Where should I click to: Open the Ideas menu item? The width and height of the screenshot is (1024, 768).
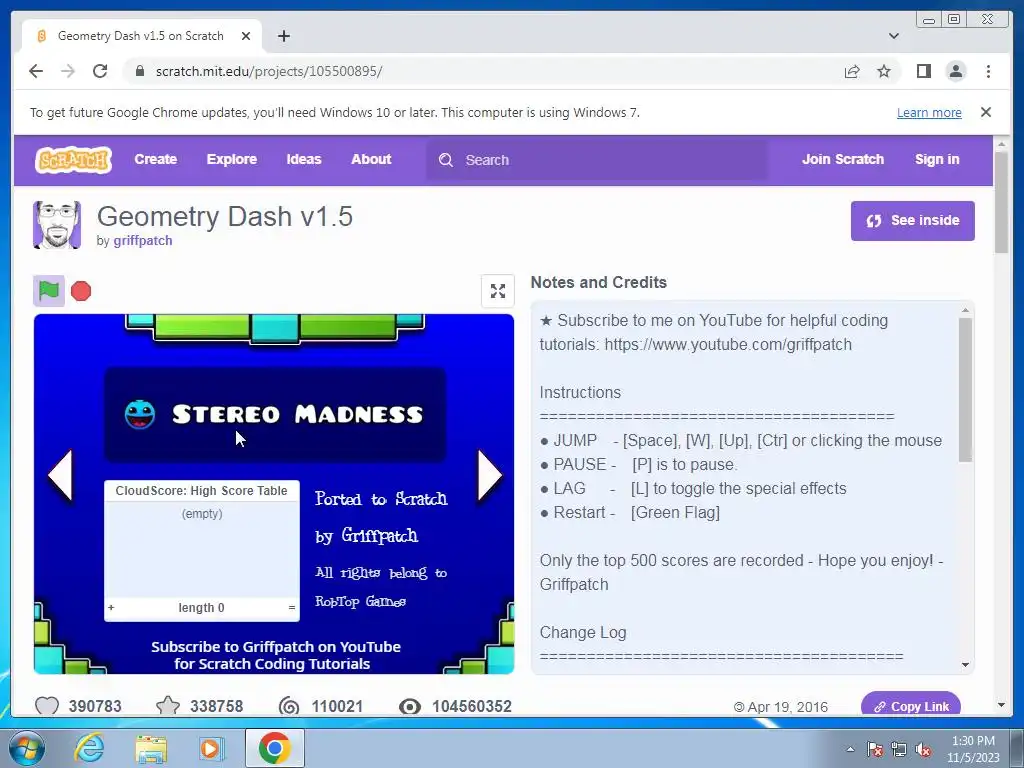(x=304, y=159)
